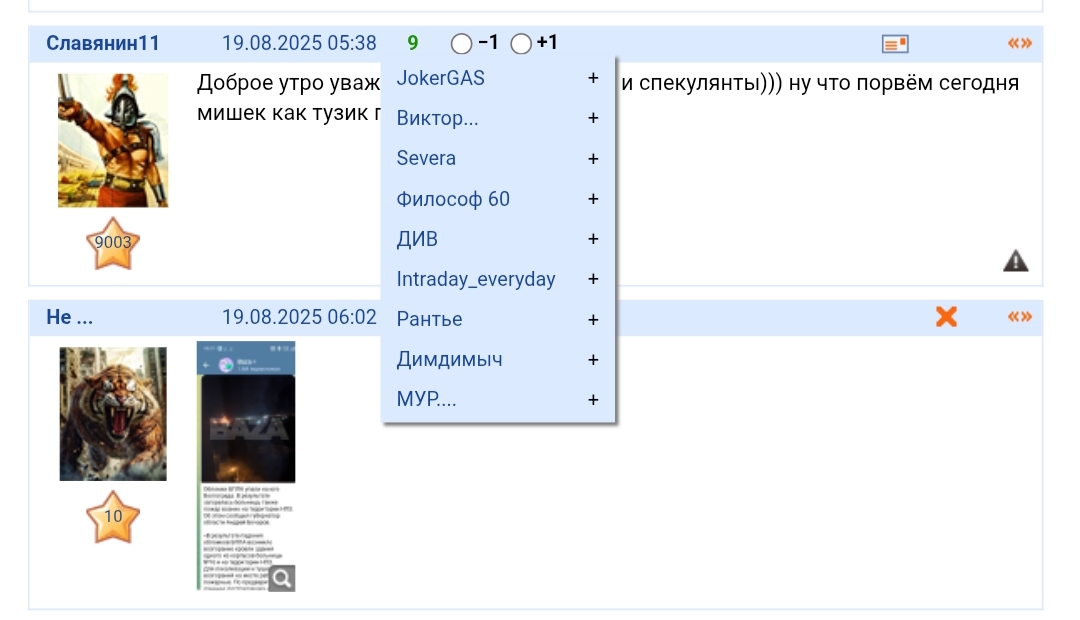
Task: Click the green rating count 9
Action: coord(413,43)
